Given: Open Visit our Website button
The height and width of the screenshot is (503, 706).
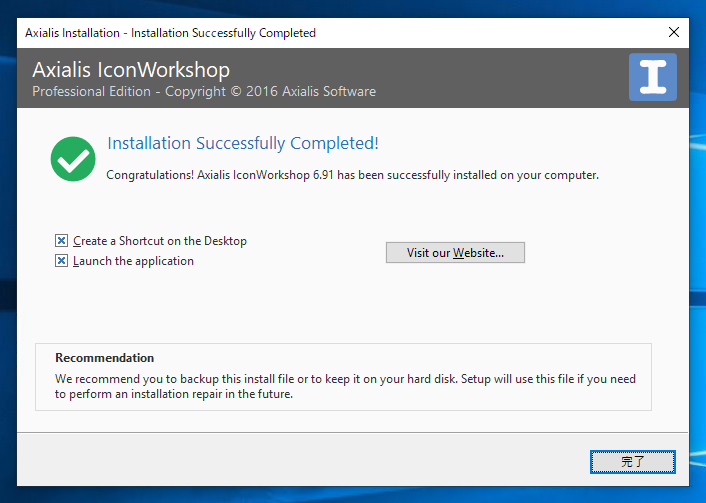Looking at the screenshot, I should (x=455, y=253).
